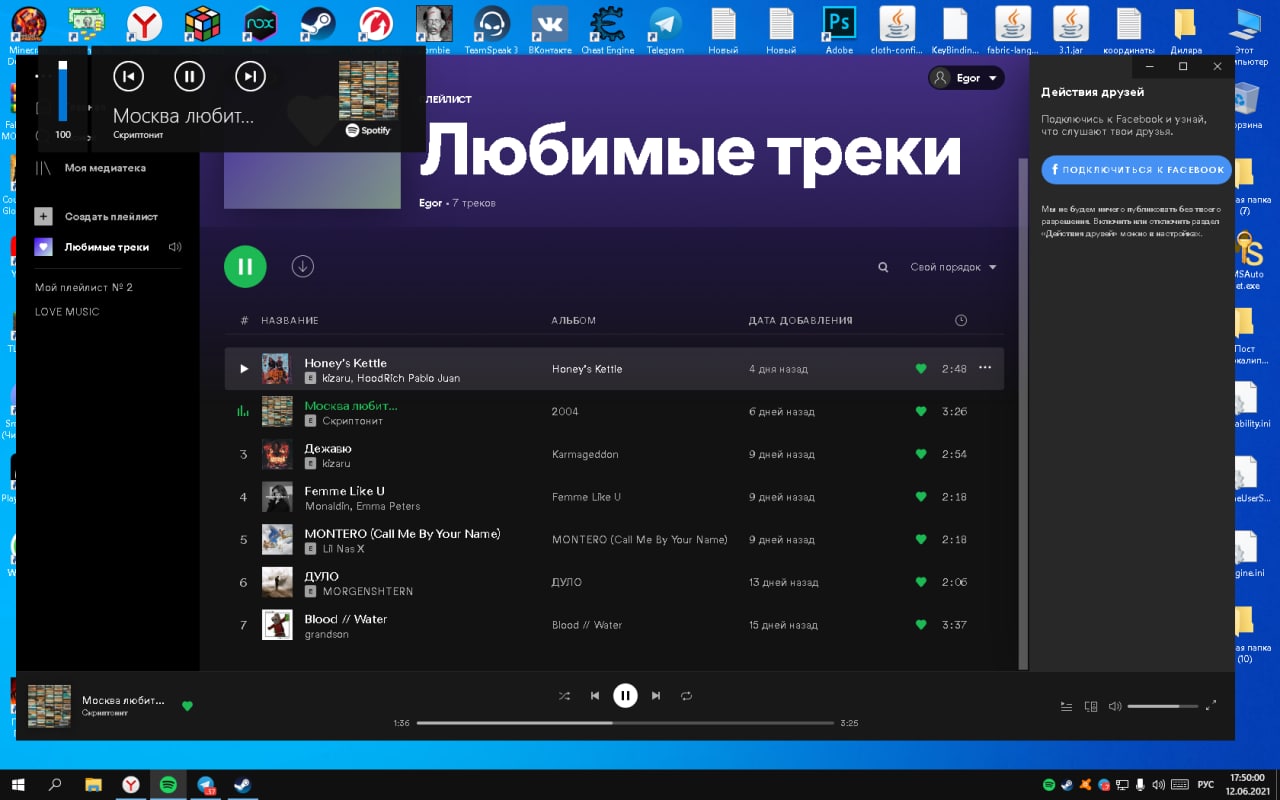Open 'Мой плейлист № 2' playlist
The height and width of the screenshot is (800, 1280).
(x=84, y=288)
